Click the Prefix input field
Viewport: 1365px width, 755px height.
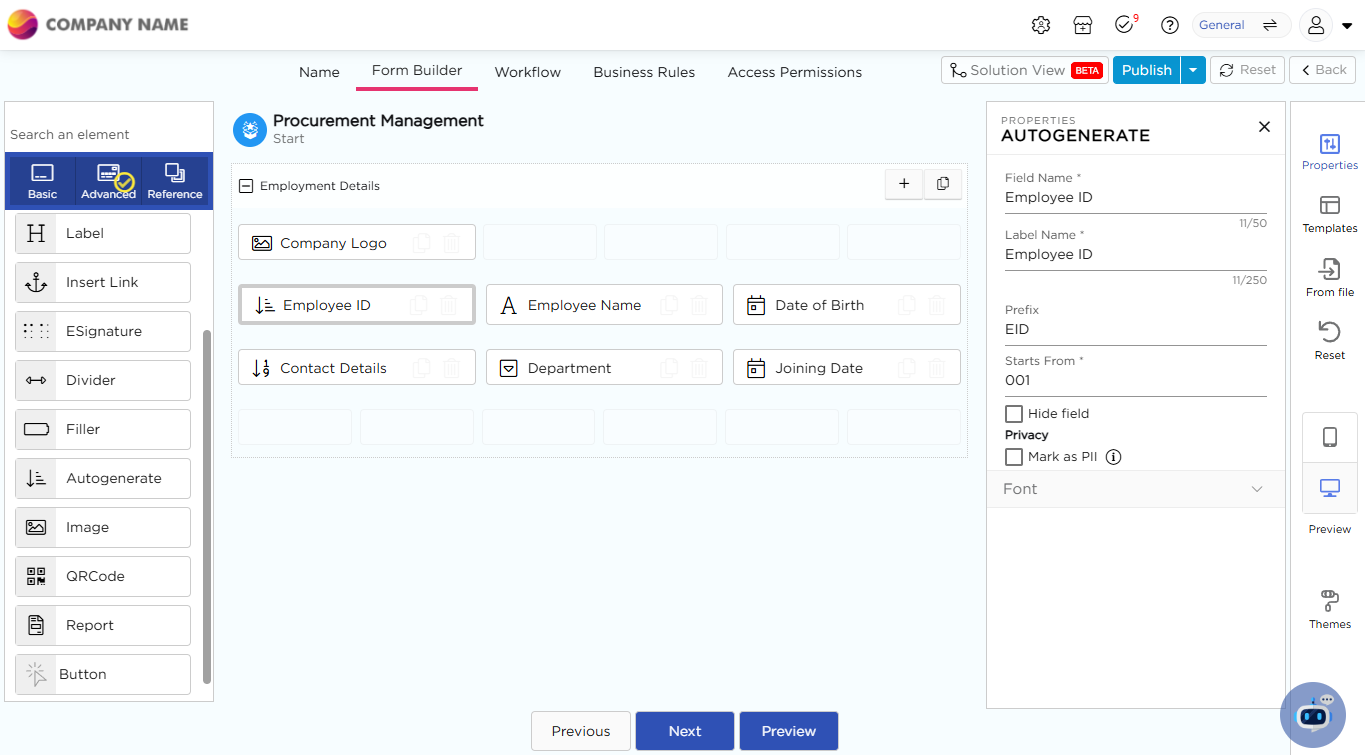(1135, 330)
